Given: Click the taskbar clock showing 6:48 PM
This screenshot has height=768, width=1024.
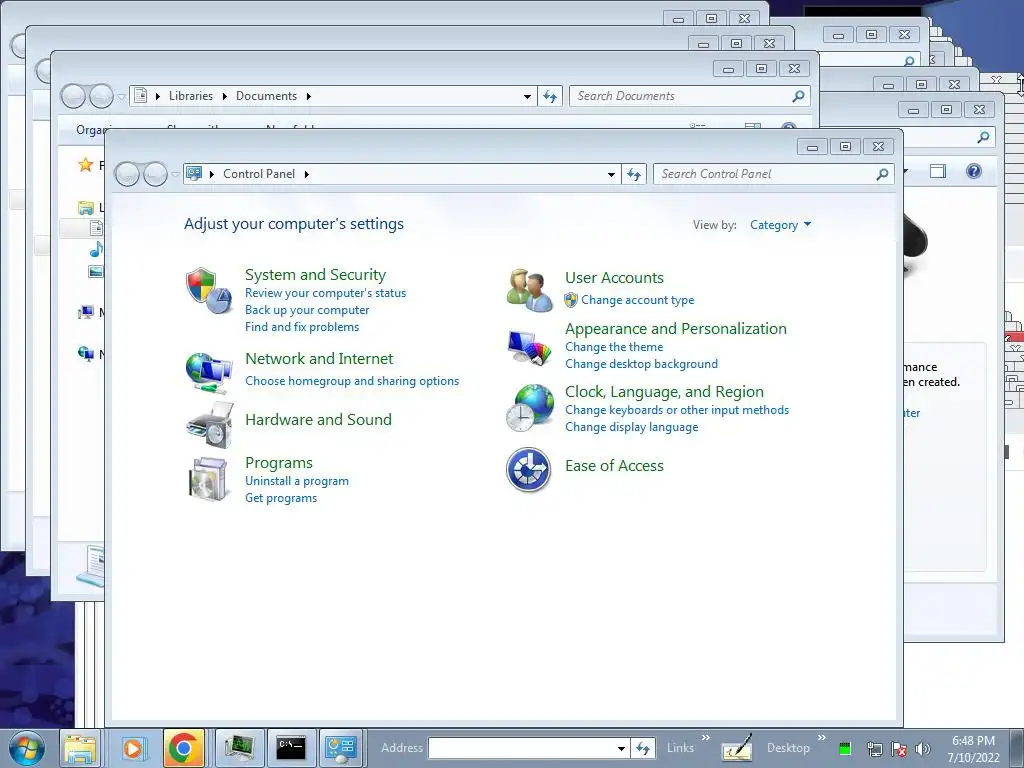Looking at the screenshot, I should (973, 749).
